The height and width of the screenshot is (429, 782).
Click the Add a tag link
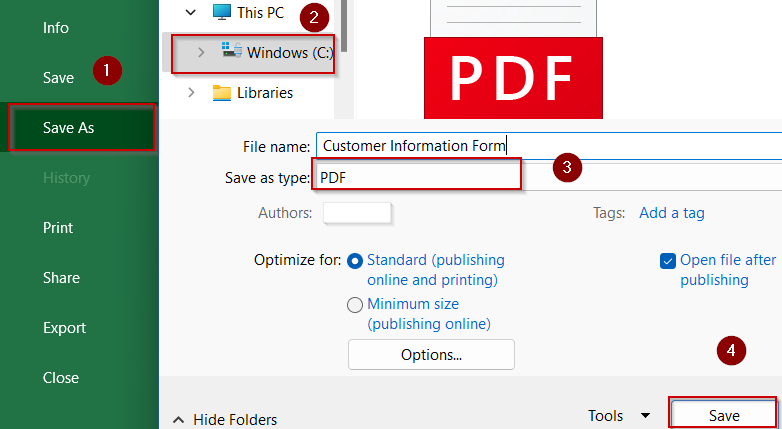point(672,213)
